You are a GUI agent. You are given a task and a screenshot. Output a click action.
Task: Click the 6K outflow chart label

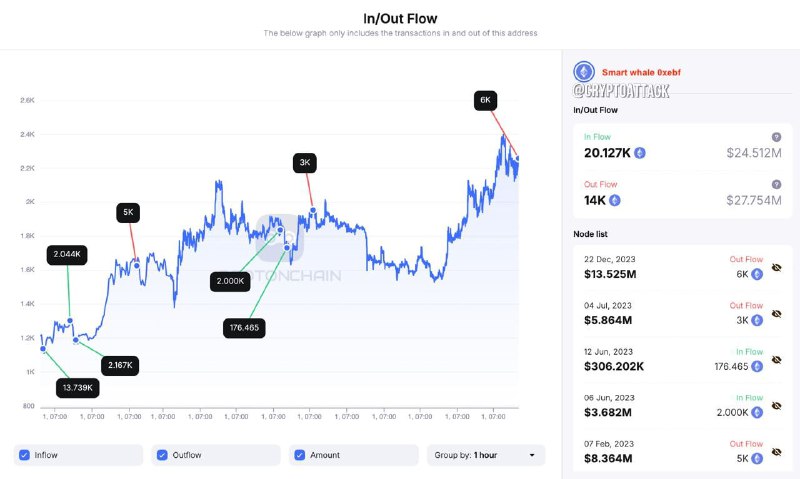485,100
